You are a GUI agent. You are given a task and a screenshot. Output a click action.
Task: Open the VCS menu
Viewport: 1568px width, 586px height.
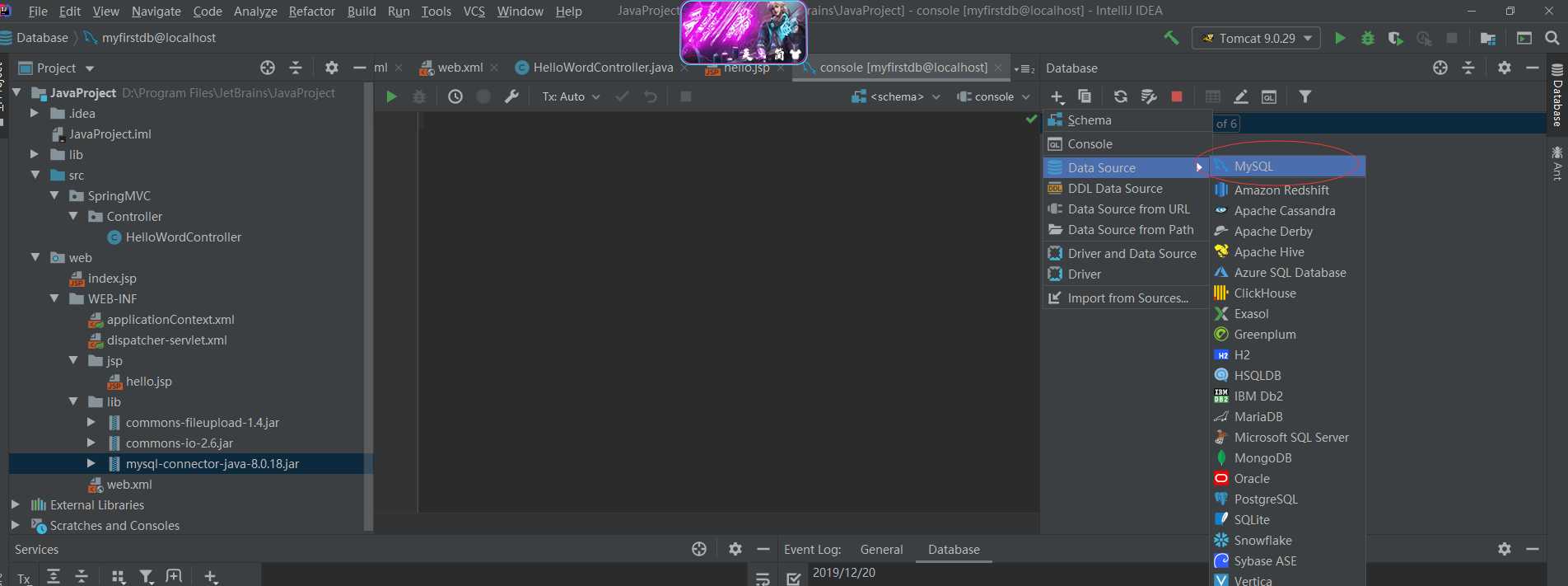point(474,11)
